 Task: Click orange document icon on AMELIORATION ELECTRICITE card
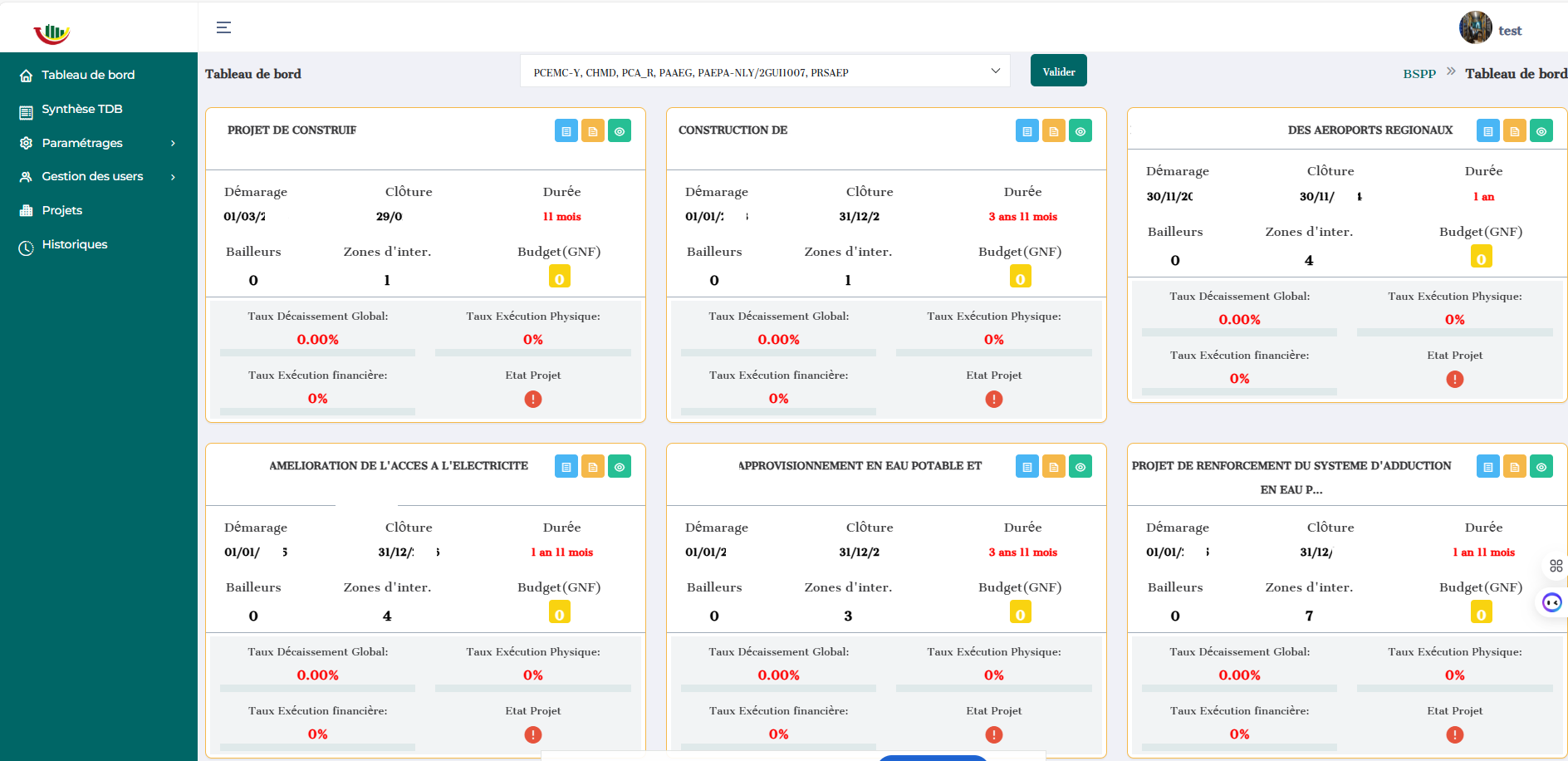pos(592,467)
